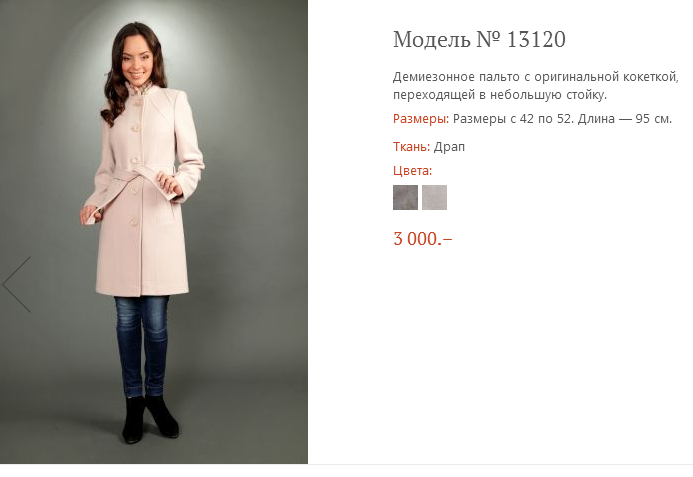The height and width of the screenshot is (477, 693).
Task: Click the "Ткань:" label
Action: (x=411, y=147)
